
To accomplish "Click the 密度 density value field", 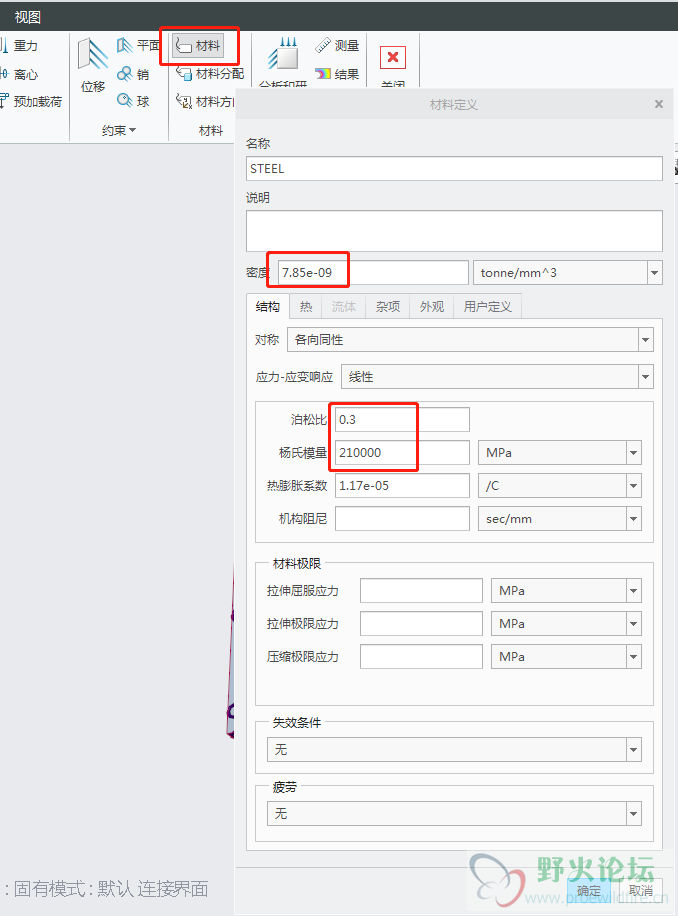I will pos(373,273).
